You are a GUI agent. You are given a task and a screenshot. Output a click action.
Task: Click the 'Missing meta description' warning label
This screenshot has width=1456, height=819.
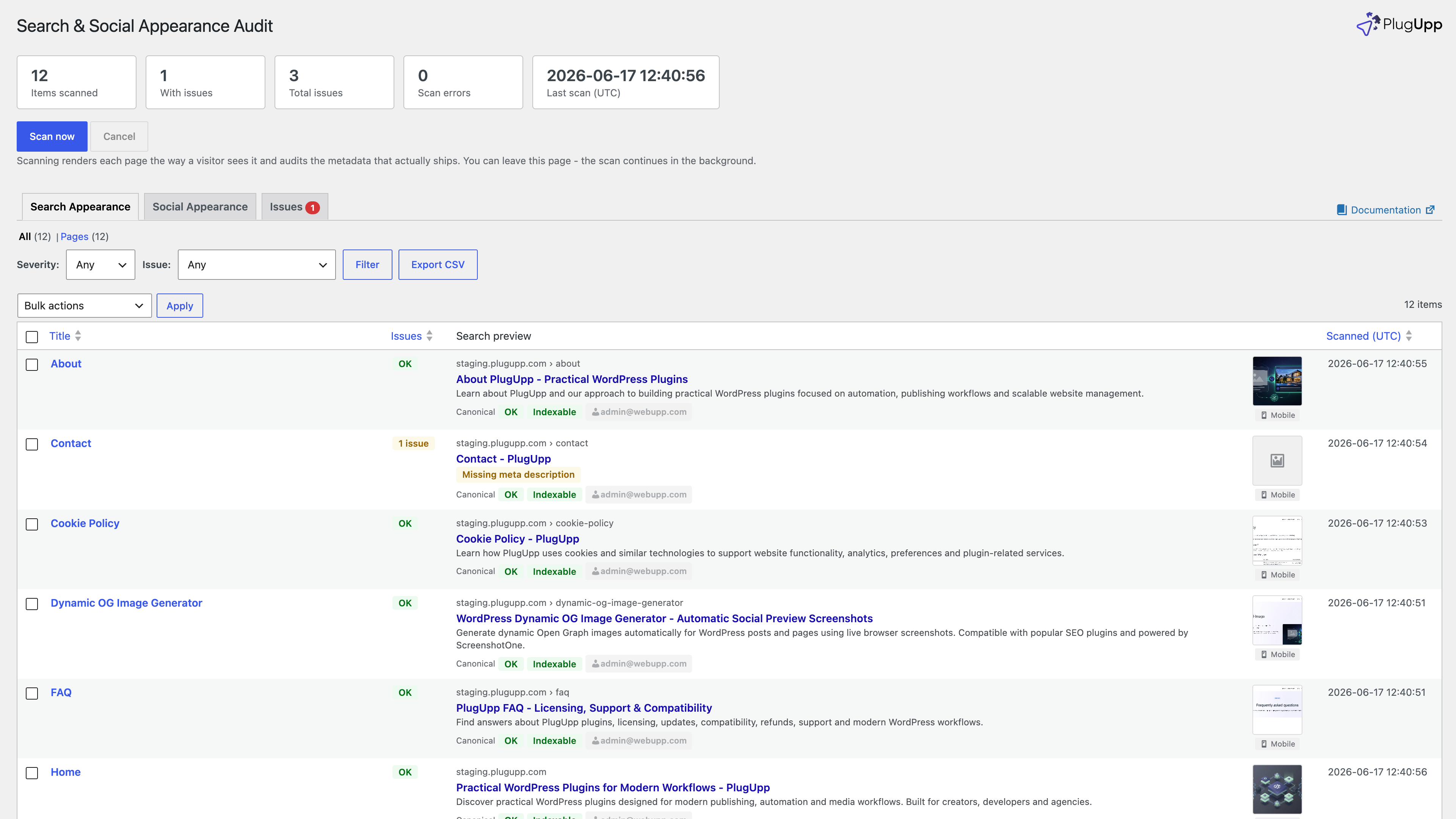(x=518, y=475)
